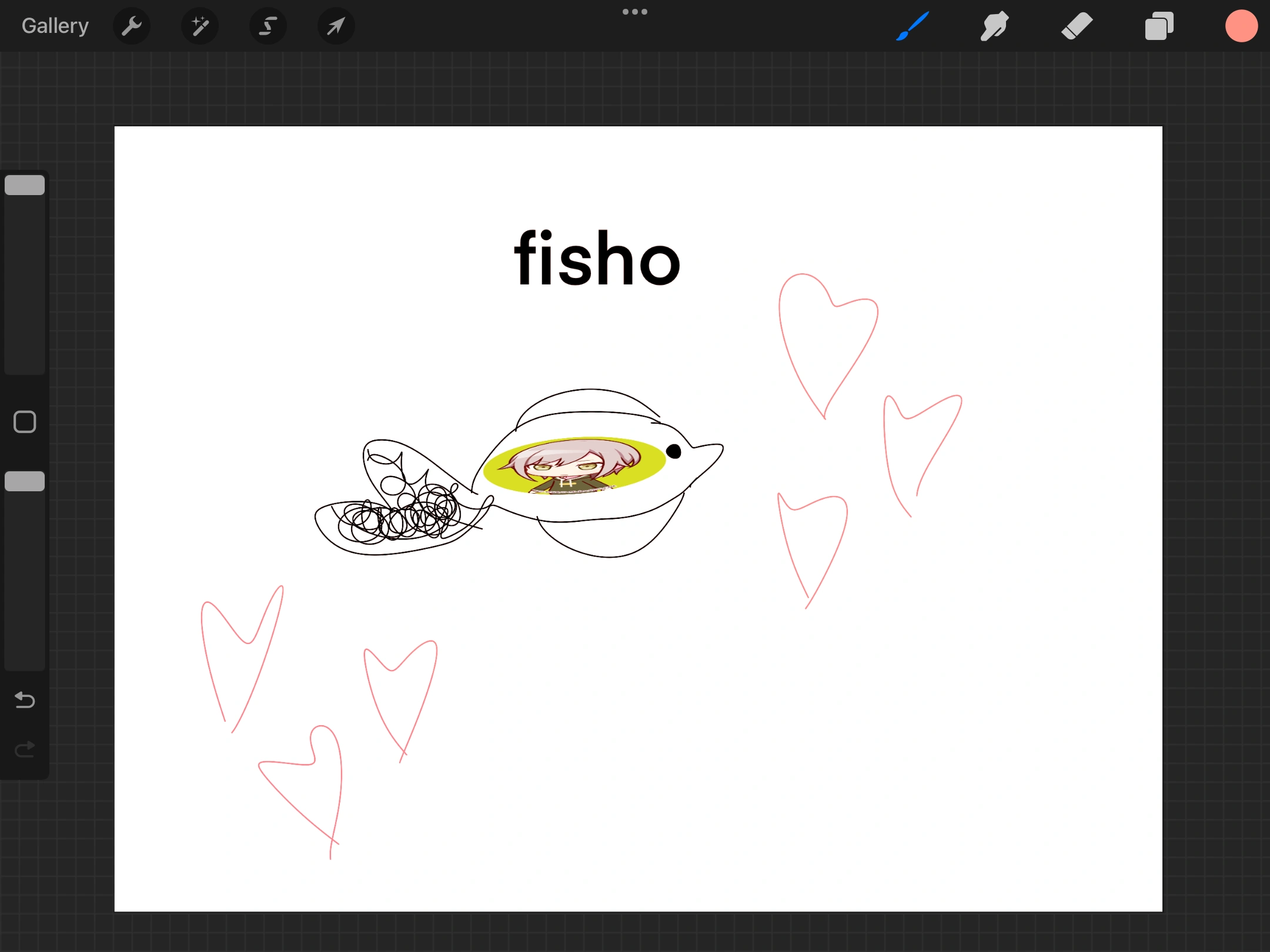Image resolution: width=1270 pixels, height=952 pixels.
Task: Open the Adjustments magic wand panel
Action: click(x=200, y=25)
